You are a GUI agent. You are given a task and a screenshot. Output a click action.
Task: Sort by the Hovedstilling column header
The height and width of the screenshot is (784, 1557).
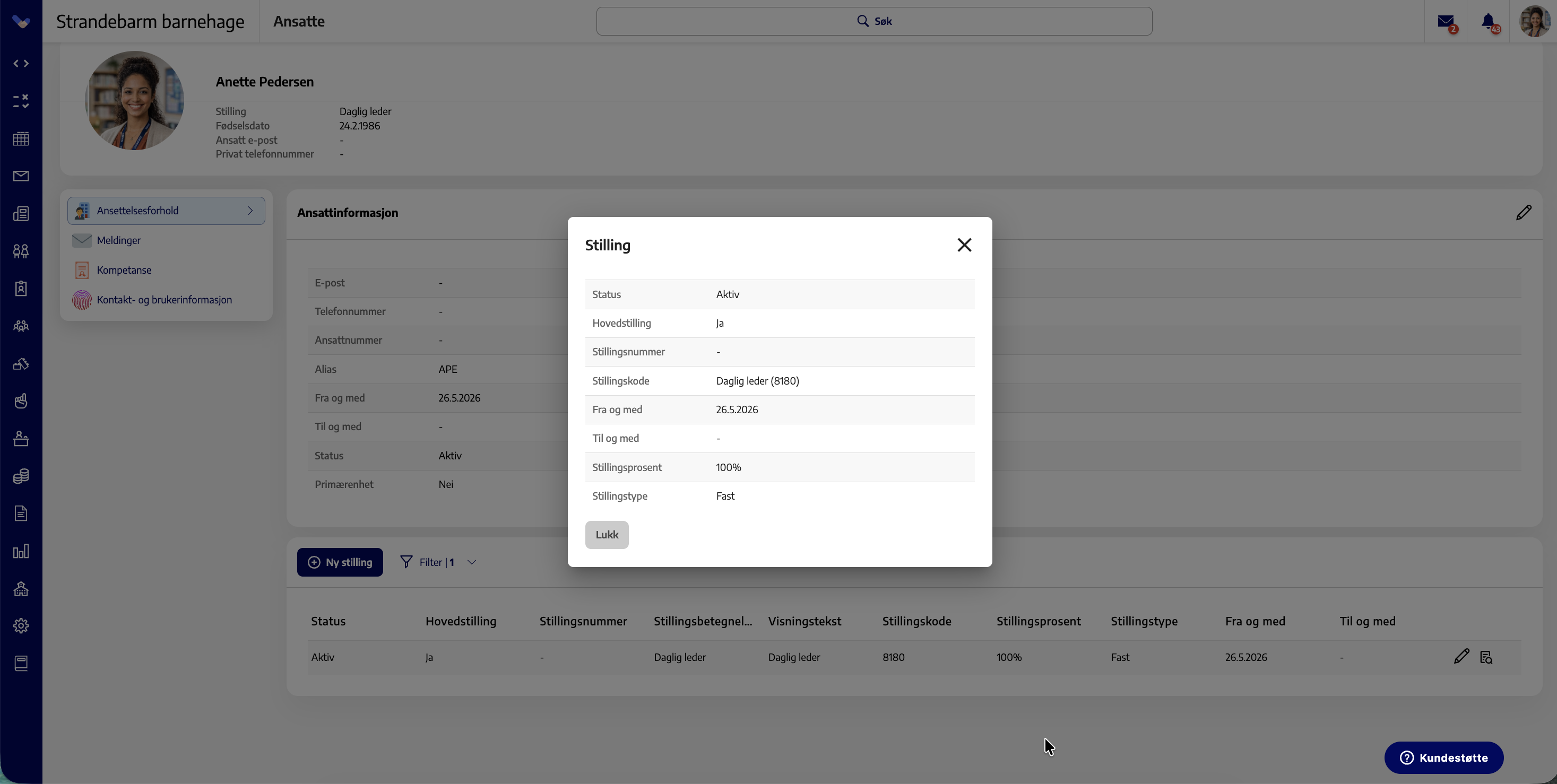461,621
